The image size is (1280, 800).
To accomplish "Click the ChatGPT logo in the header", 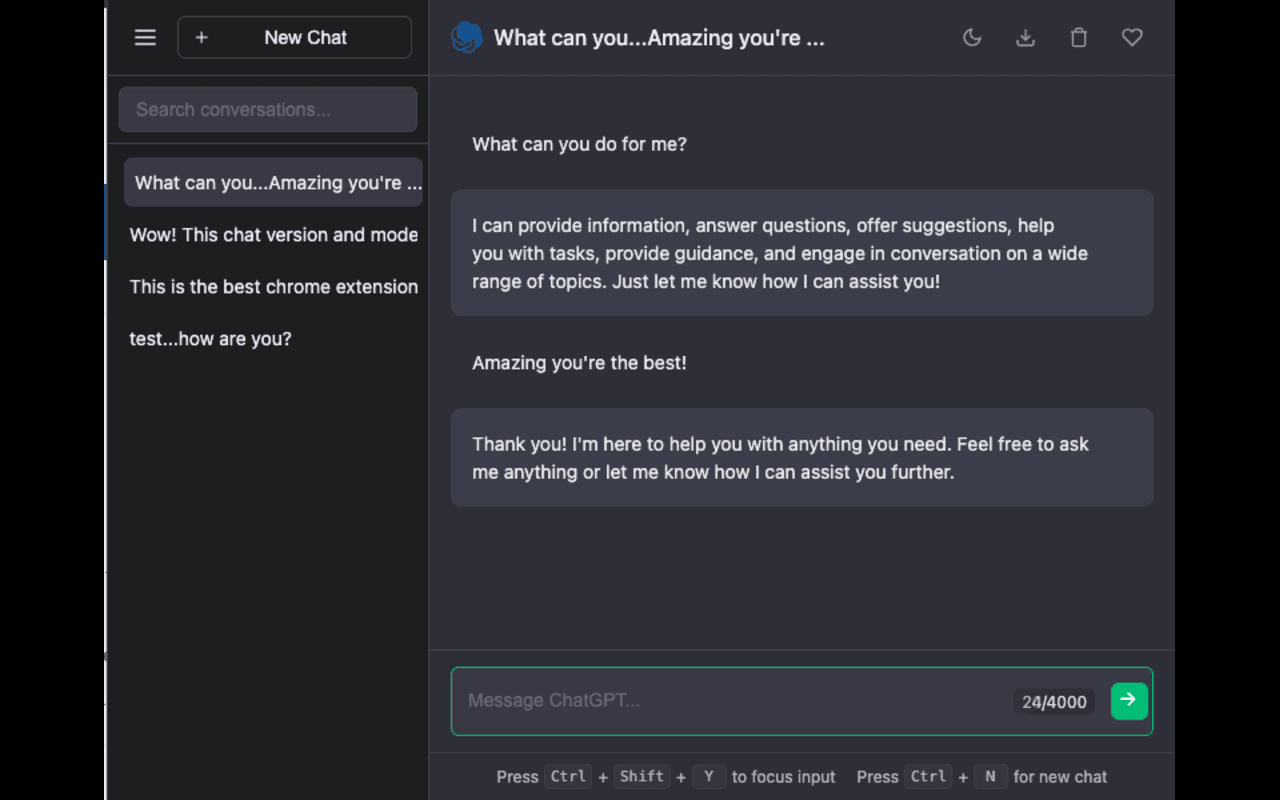I will click(x=467, y=38).
